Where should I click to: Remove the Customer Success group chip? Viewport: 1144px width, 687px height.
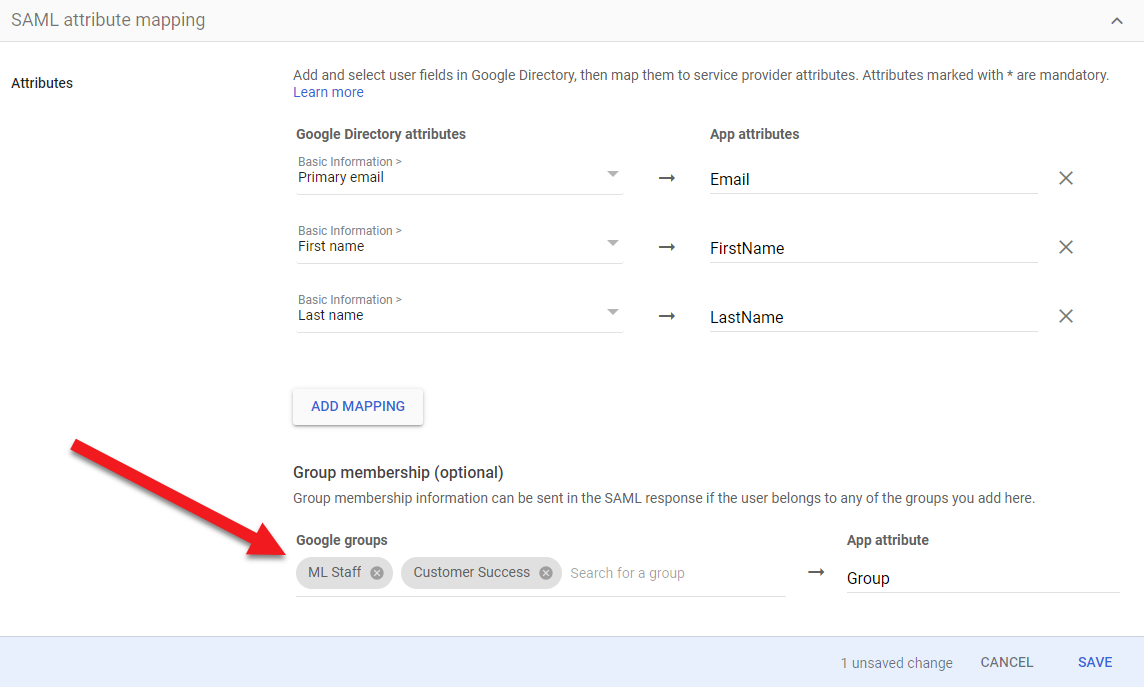click(546, 573)
